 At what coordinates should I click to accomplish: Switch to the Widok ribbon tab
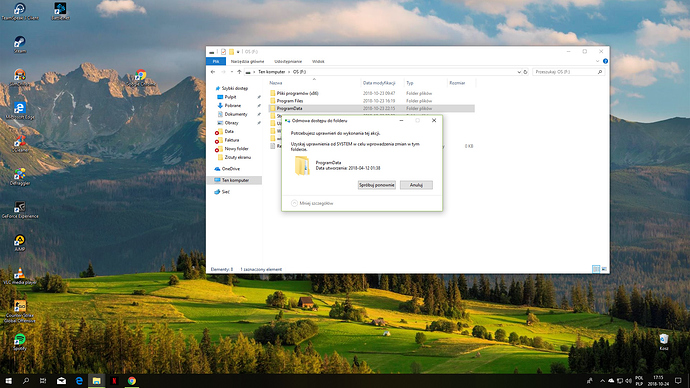tap(318, 62)
